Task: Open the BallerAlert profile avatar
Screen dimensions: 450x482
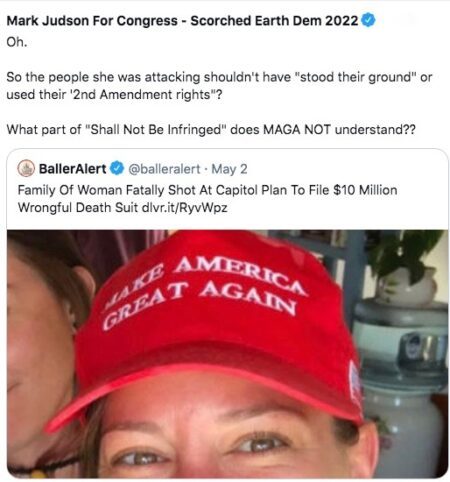Action: [x=26, y=168]
